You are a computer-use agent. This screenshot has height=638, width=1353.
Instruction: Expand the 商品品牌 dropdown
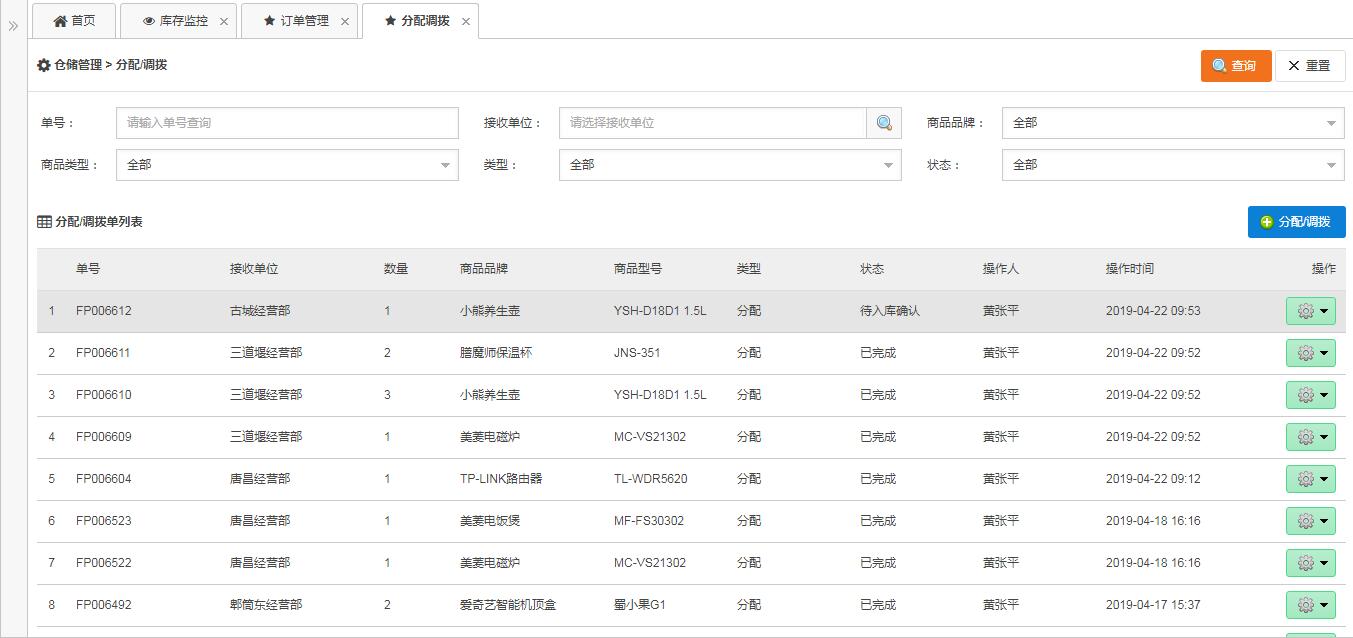coord(1173,123)
